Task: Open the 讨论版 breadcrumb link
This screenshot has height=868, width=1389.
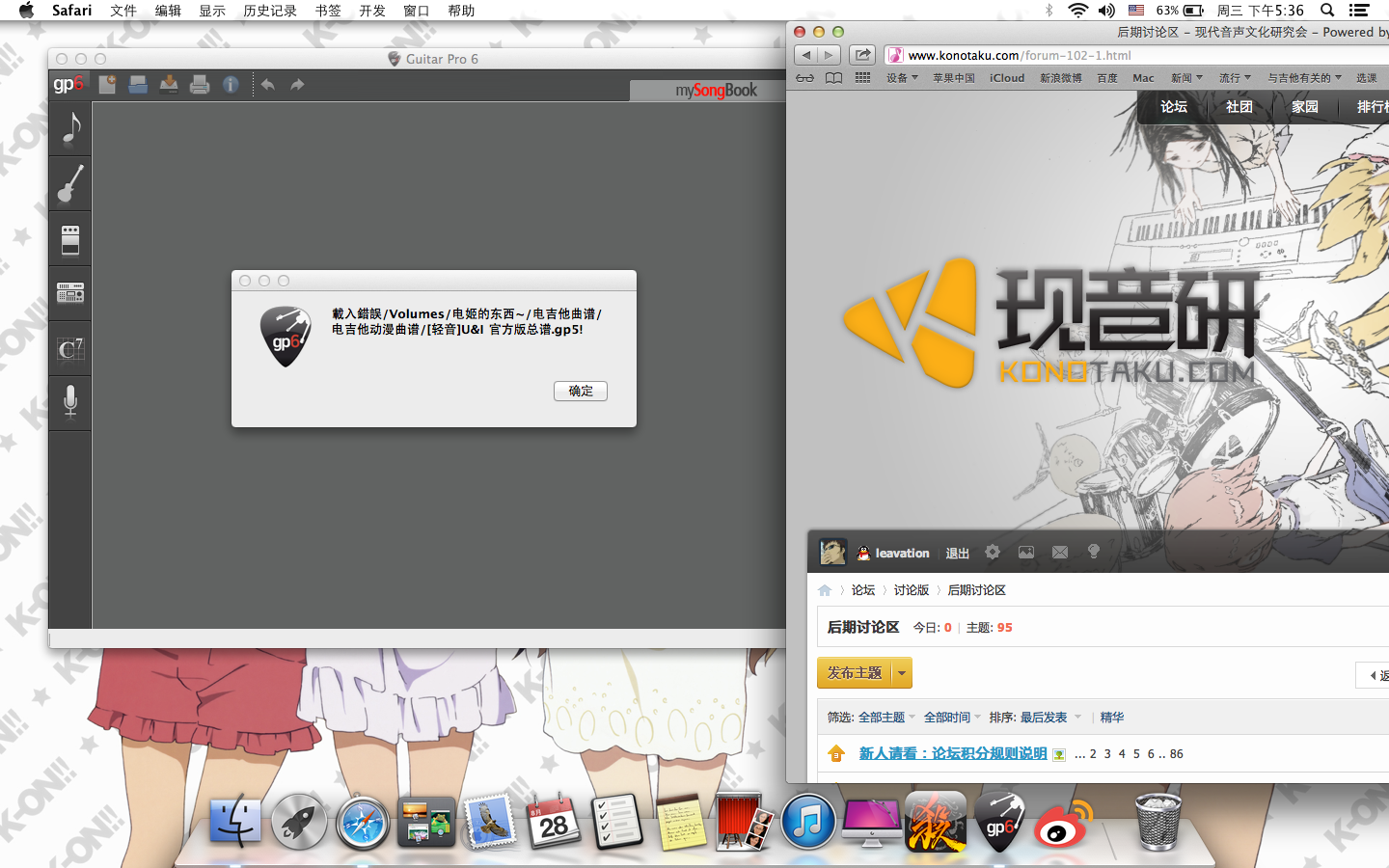Action: [911, 590]
